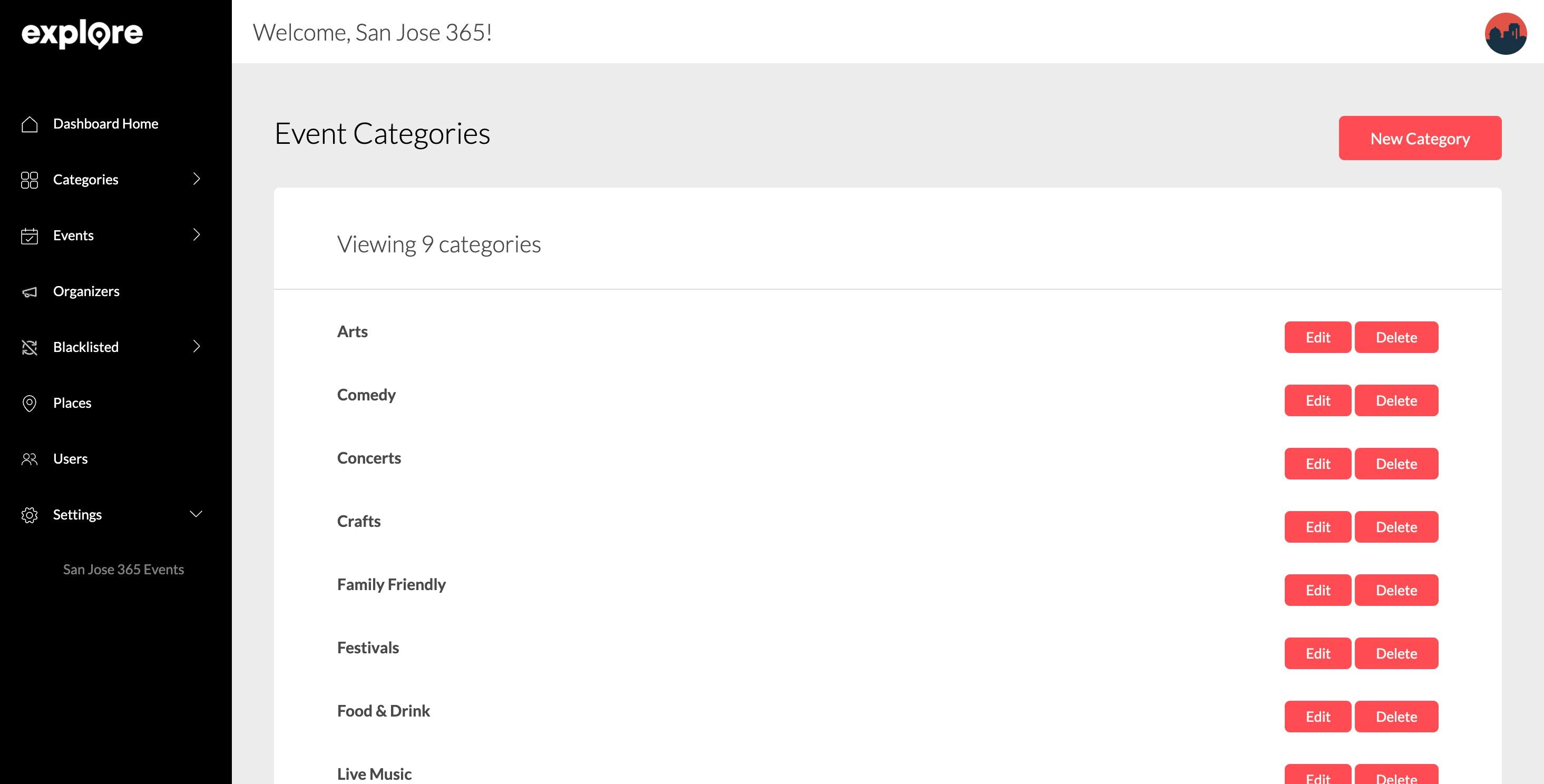Click the Events calendar icon

[x=30, y=236]
